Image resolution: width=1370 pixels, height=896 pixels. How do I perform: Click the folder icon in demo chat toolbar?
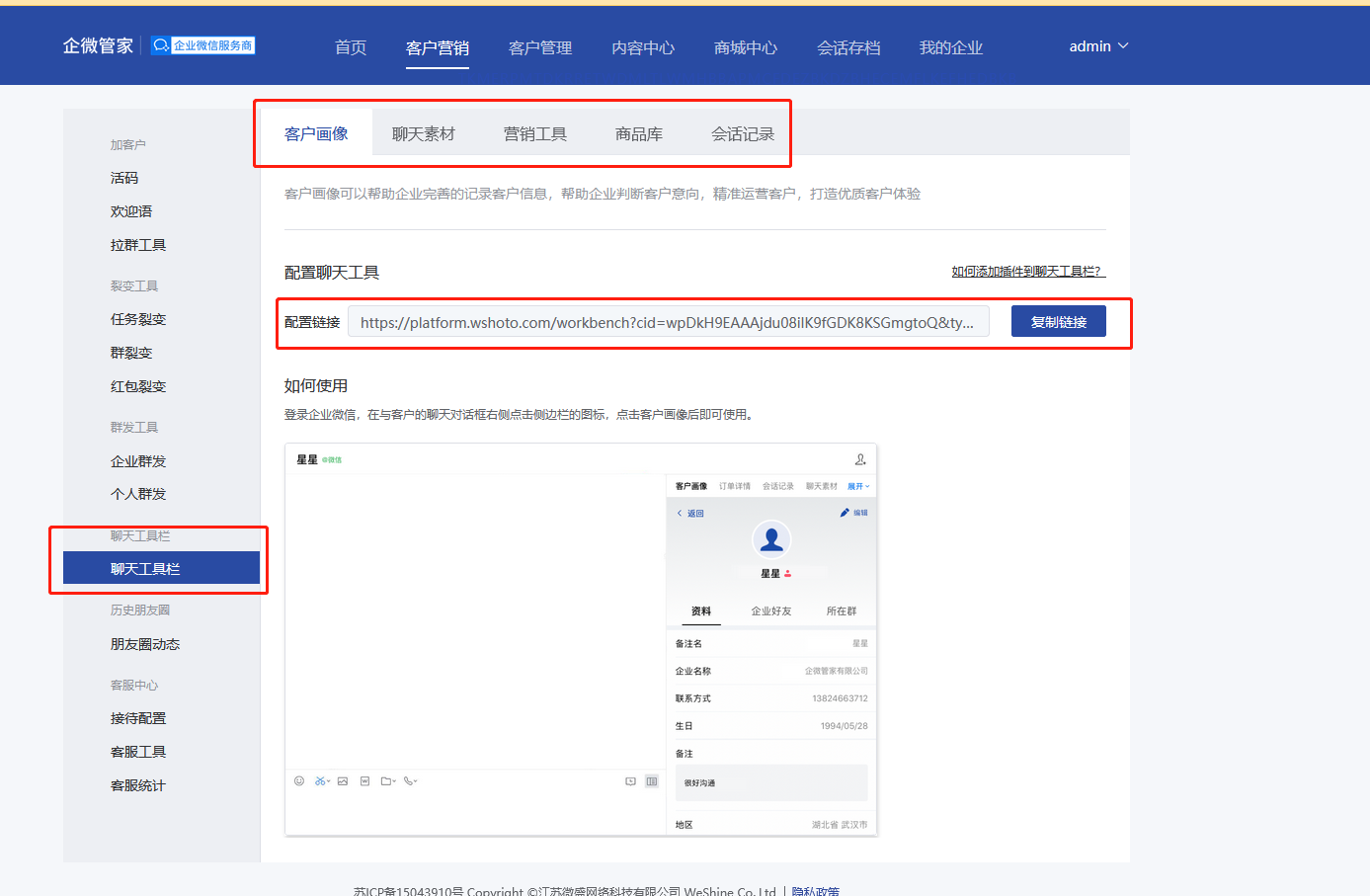tap(386, 781)
